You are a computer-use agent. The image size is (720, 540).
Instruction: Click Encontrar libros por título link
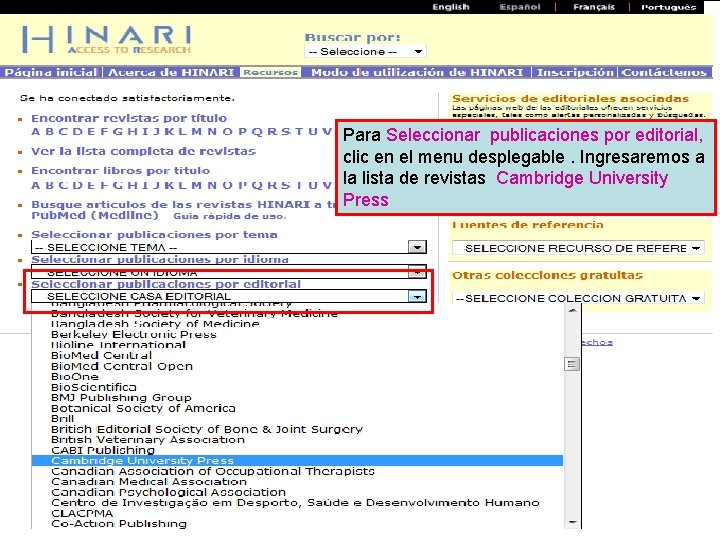click(x=120, y=170)
